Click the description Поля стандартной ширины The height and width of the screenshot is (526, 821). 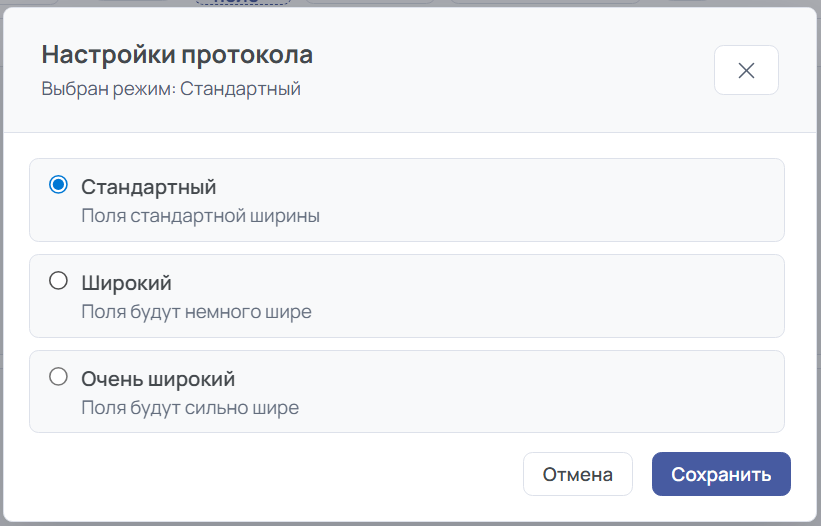(x=200, y=215)
